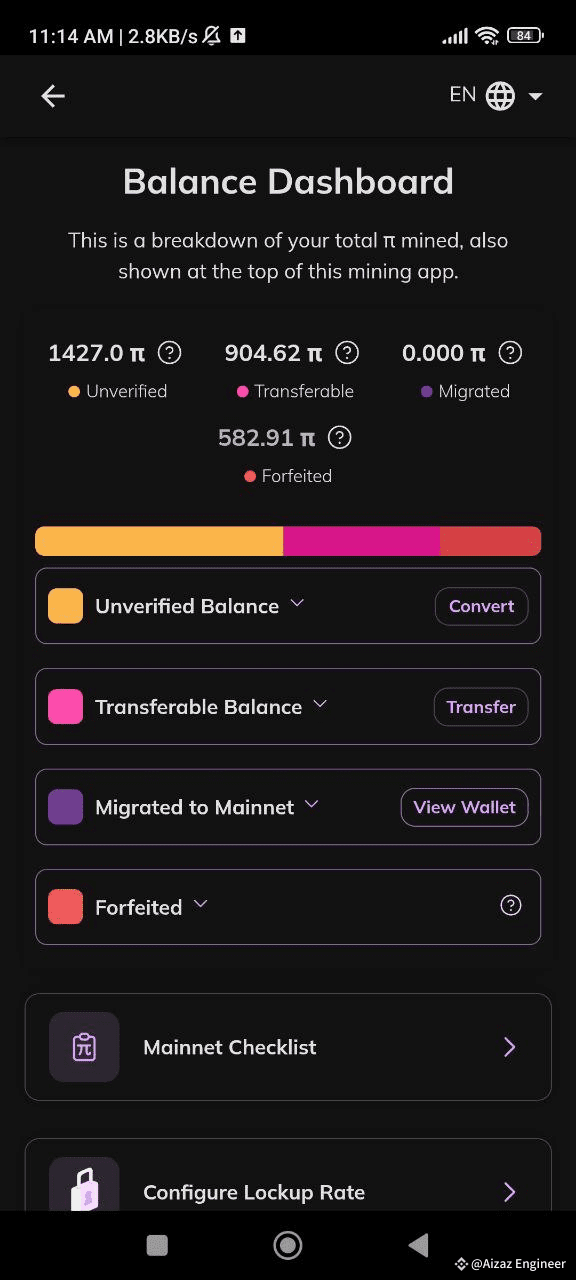Tap the View Wallet button

point(464,807)
